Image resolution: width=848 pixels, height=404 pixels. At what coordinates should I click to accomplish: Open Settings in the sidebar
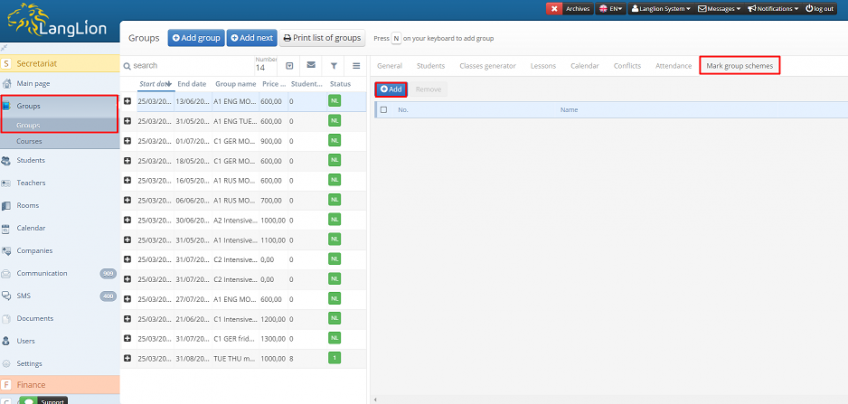(29, 363)
